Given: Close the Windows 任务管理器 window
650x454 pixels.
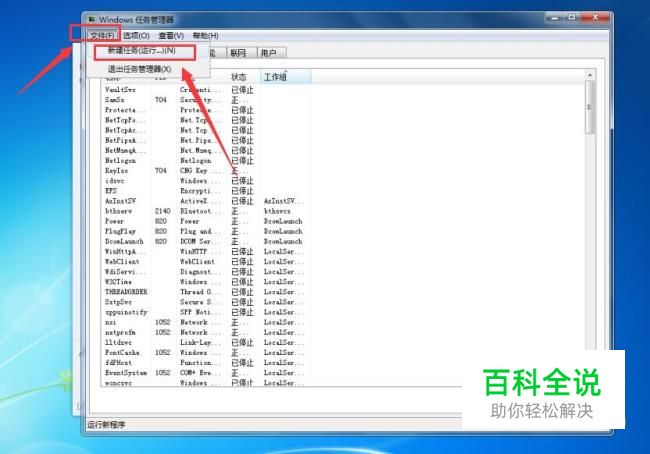Looking at the screenshot, I should pyautogui.click(x=595, y=17).
